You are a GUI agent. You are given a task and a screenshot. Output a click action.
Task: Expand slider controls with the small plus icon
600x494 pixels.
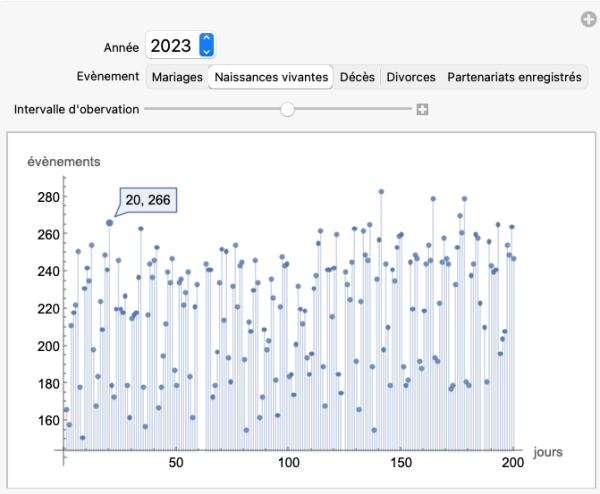coord(423,109)
